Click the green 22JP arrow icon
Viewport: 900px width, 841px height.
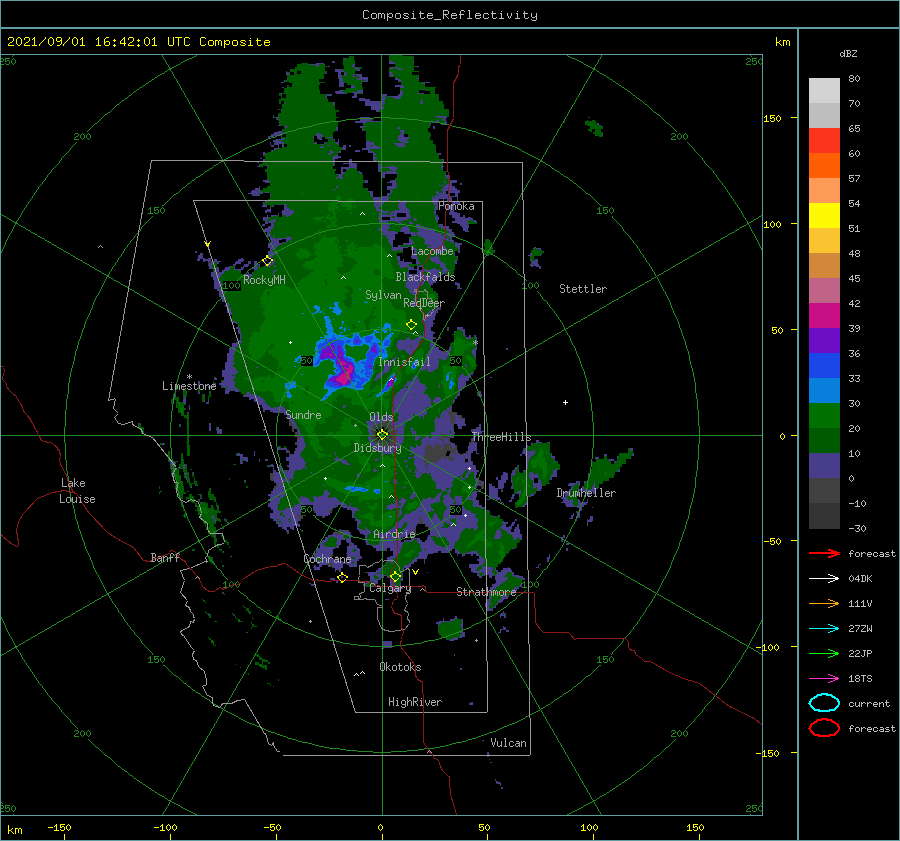pyautogui.click(x=824, y=653)
